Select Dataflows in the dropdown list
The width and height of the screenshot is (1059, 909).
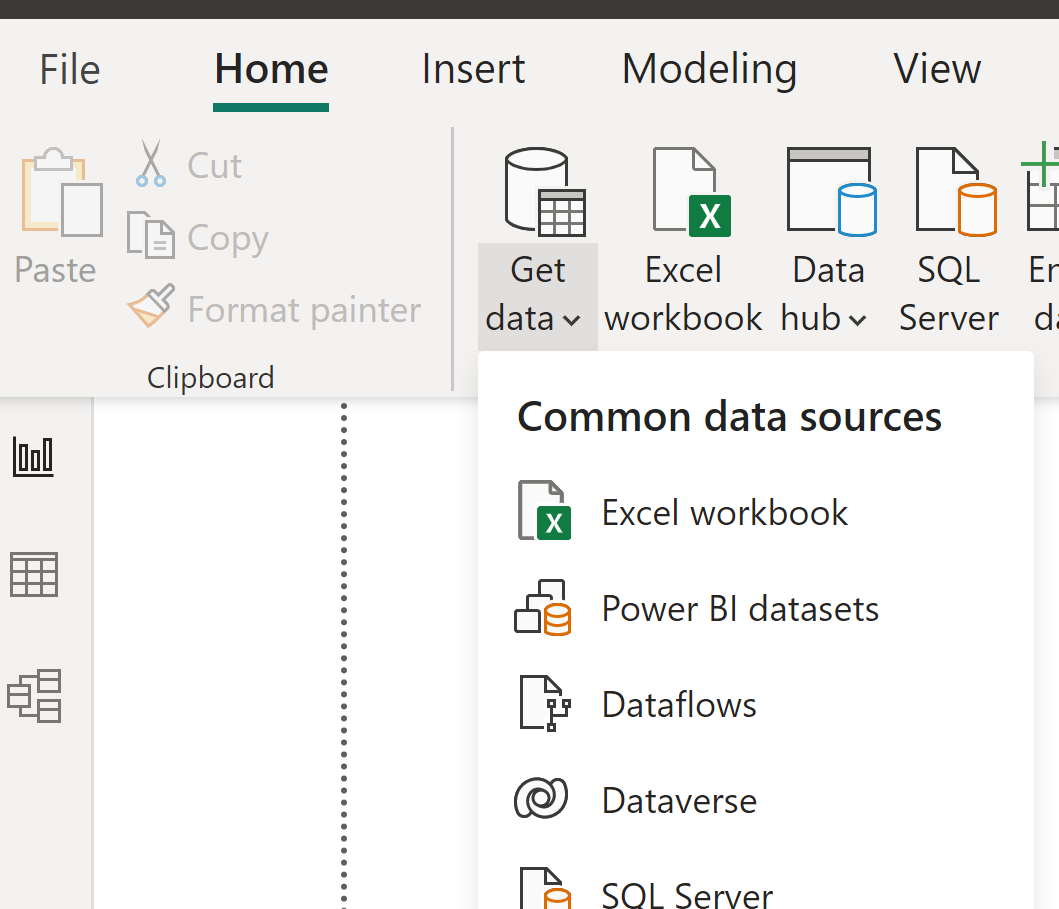pyautogui.click(x=679, y=704)
